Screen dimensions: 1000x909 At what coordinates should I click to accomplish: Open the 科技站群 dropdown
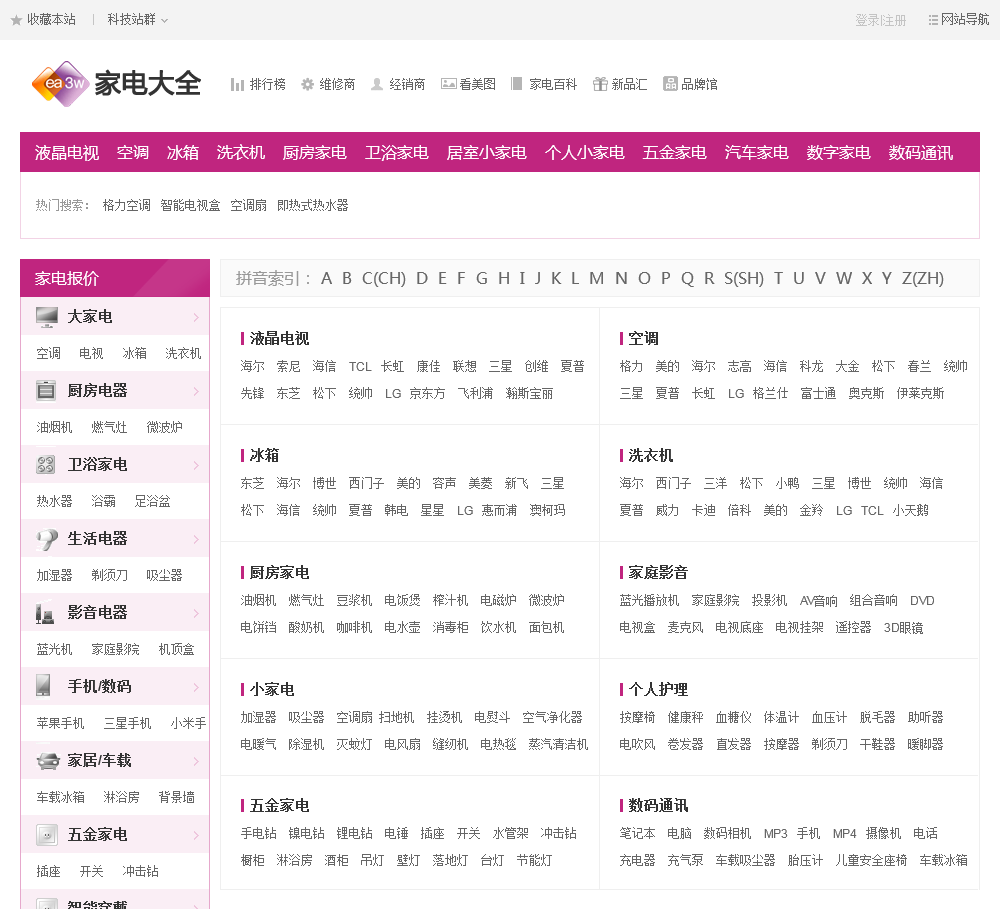point(138,20)
